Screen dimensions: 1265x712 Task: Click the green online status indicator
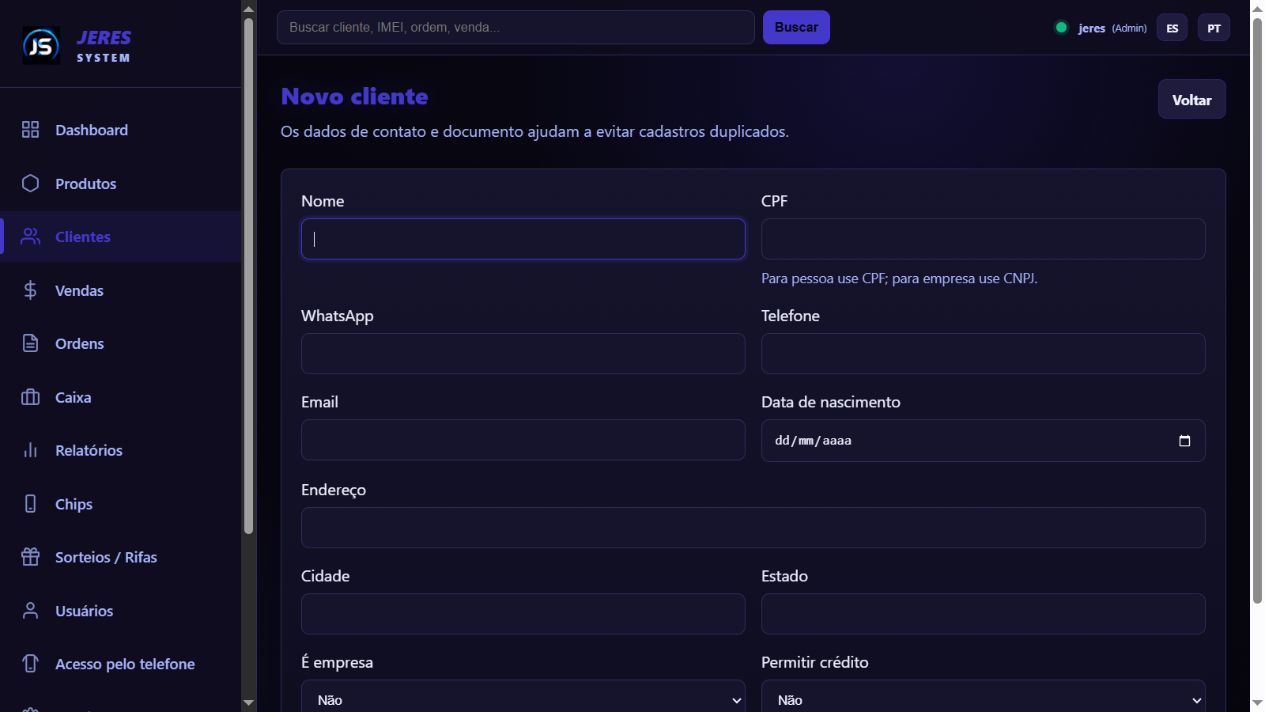[x=1061, y=28]
